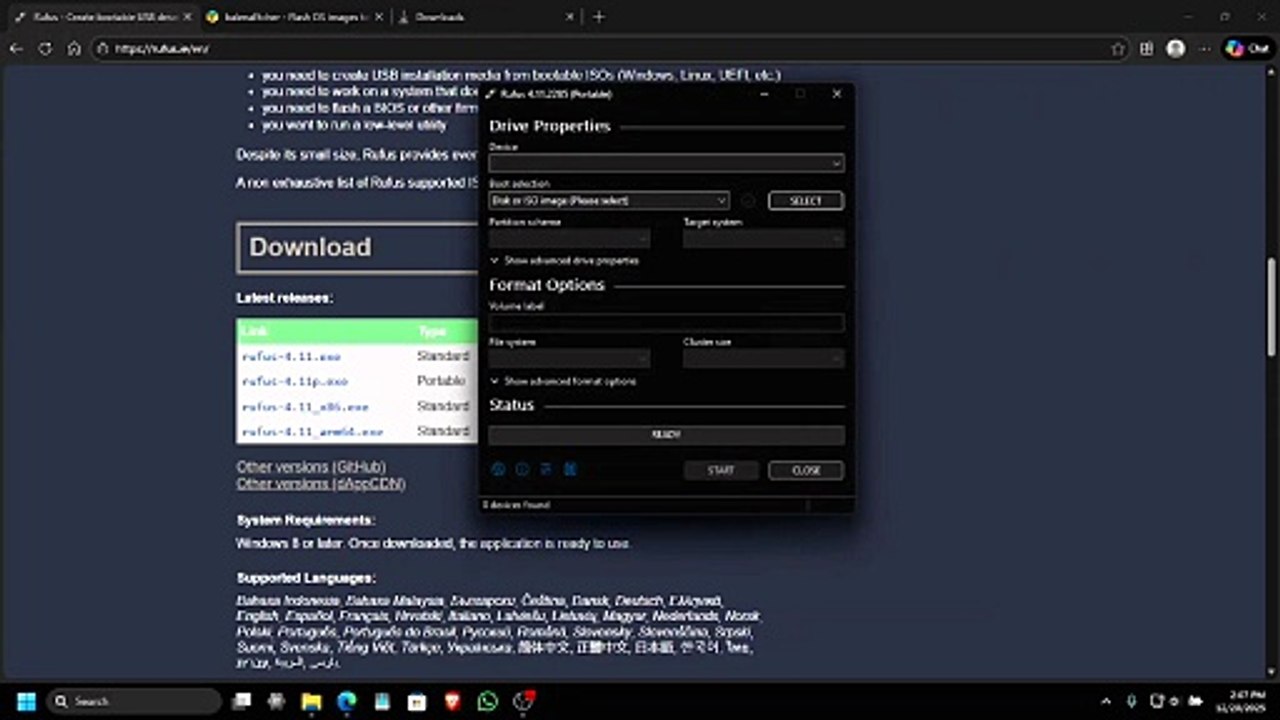Image resolution: width=1280 pixels, height=720 pixels.
Task: Click the SELECT button in Rufus
Action: point(806,201)
